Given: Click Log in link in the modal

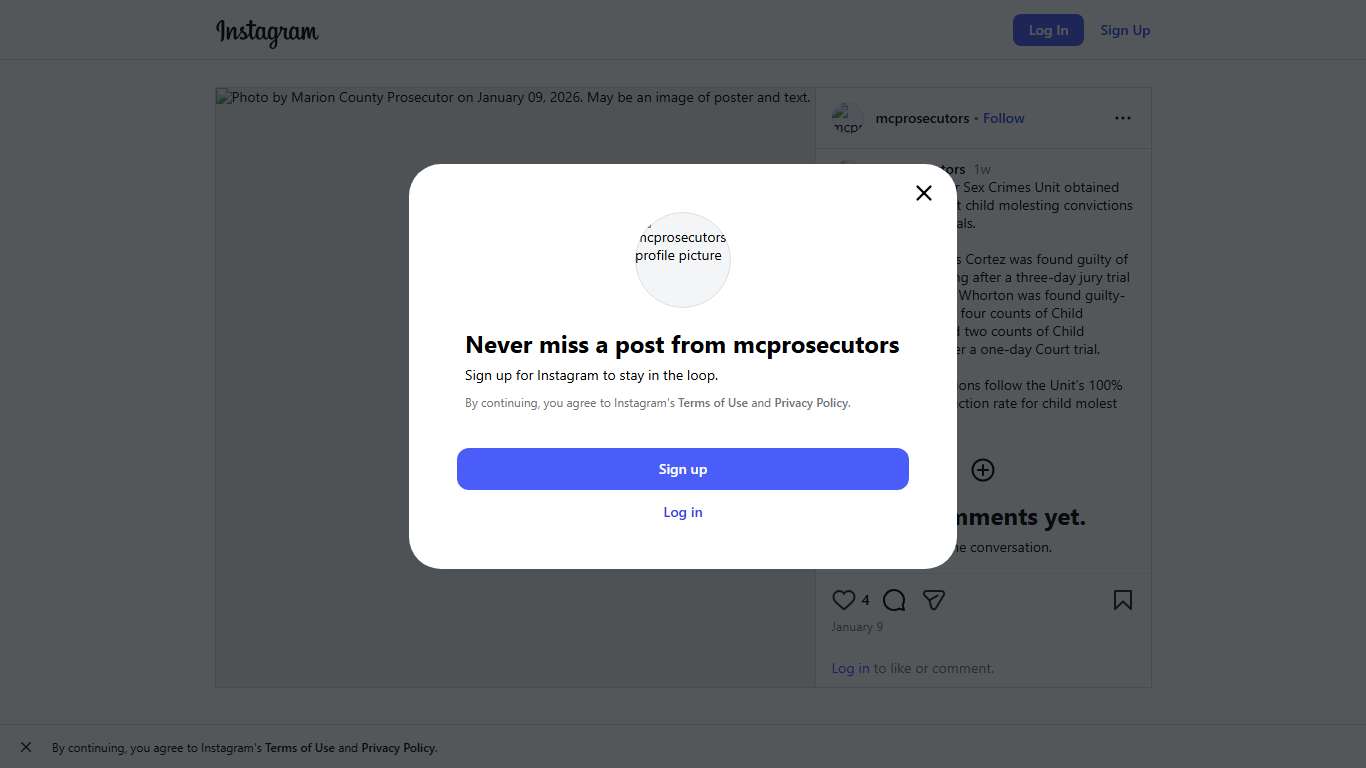Looking at the screenshot, I should pos(683,512).
